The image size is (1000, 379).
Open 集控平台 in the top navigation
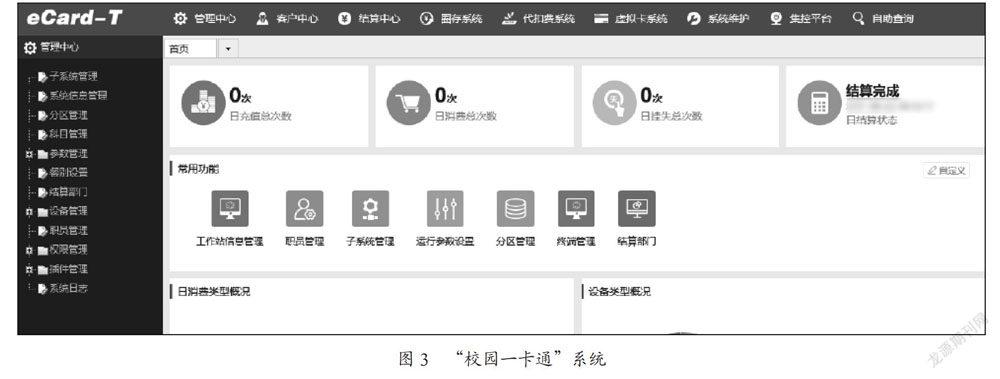tap(800, 19)
